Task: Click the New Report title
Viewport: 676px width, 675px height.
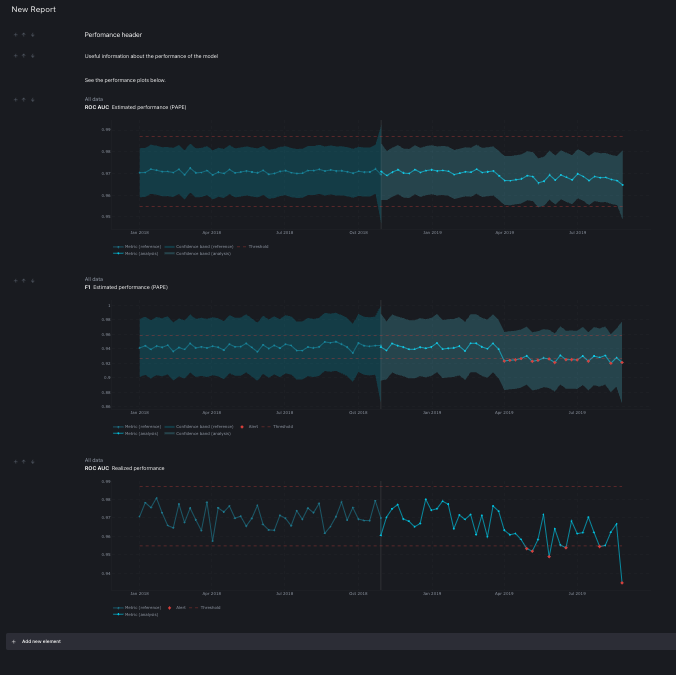Action: 34,9
